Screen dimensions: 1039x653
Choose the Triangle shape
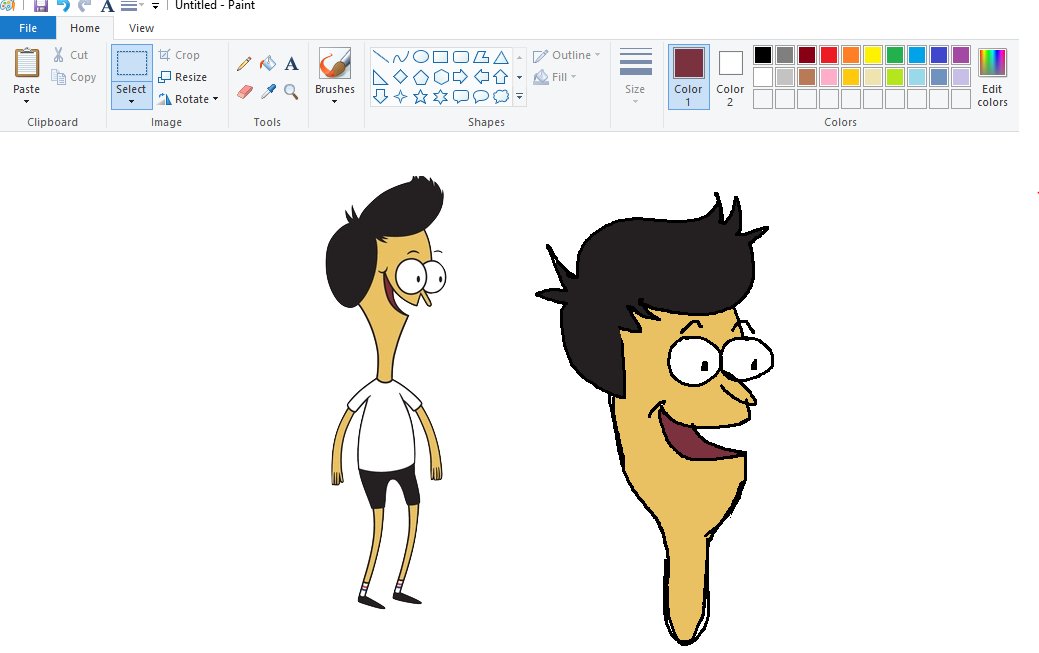(501, 57)
